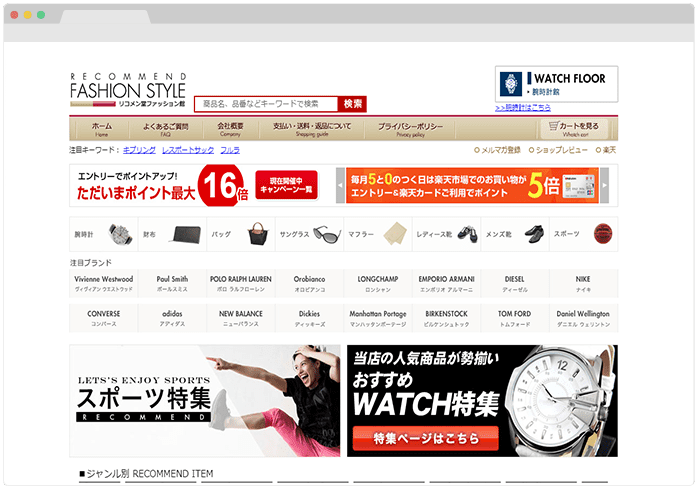Select the Orobianco brand

coord(309,283)
